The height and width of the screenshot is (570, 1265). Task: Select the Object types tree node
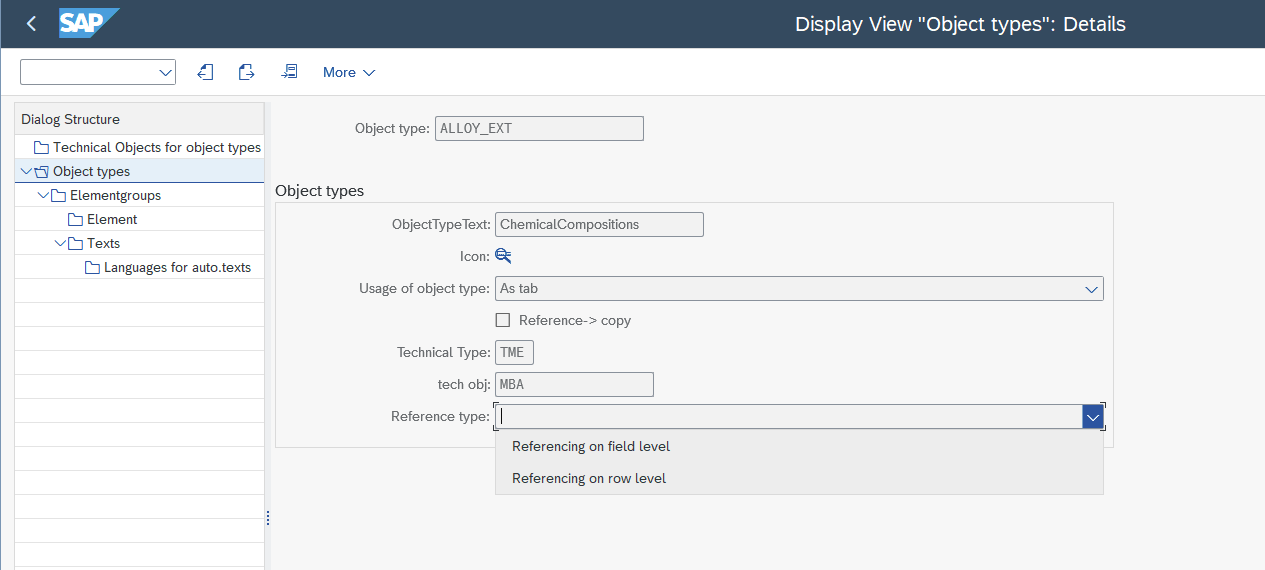91,171
